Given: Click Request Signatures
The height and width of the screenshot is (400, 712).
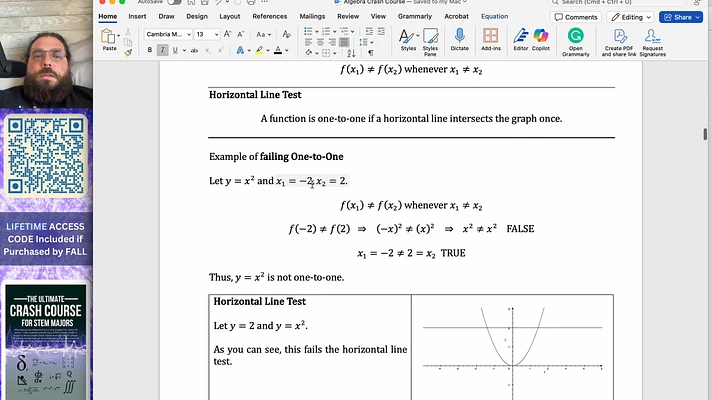Looking at the screenshot, I should [x=653, y=42].
